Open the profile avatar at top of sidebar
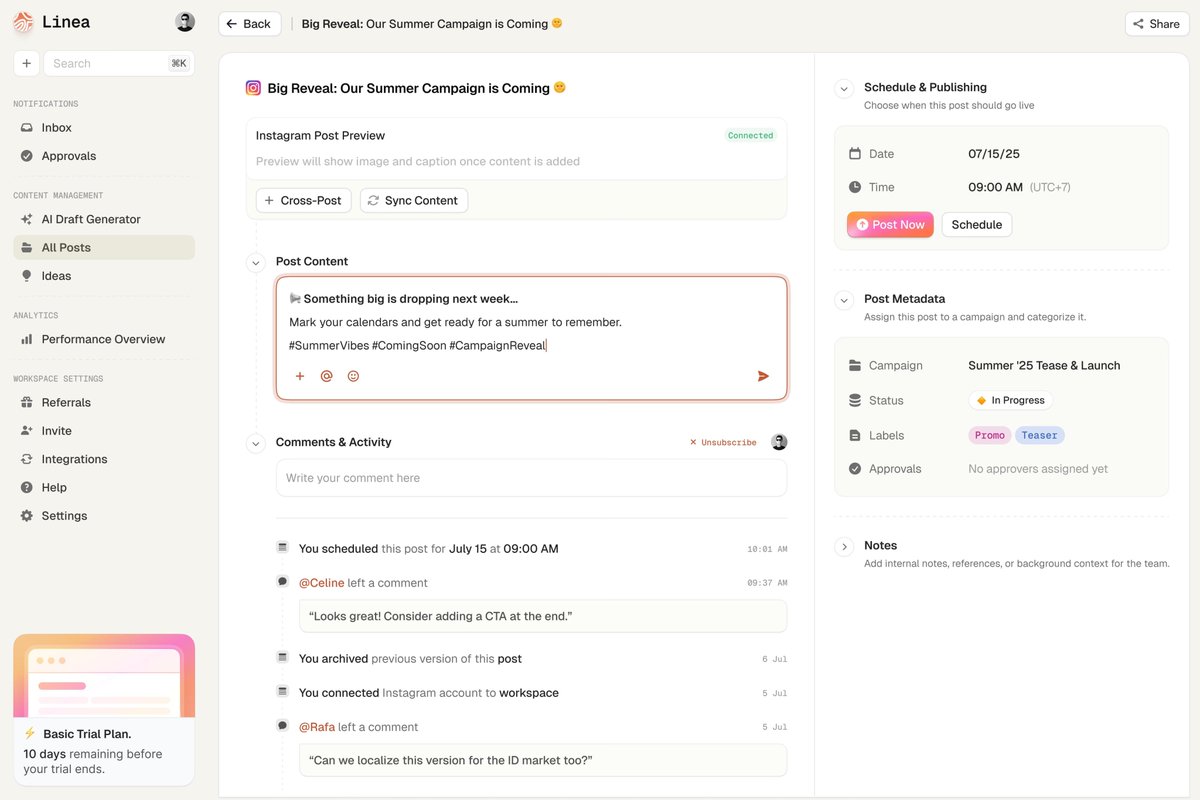1200x800 pixels. point(184,20)
